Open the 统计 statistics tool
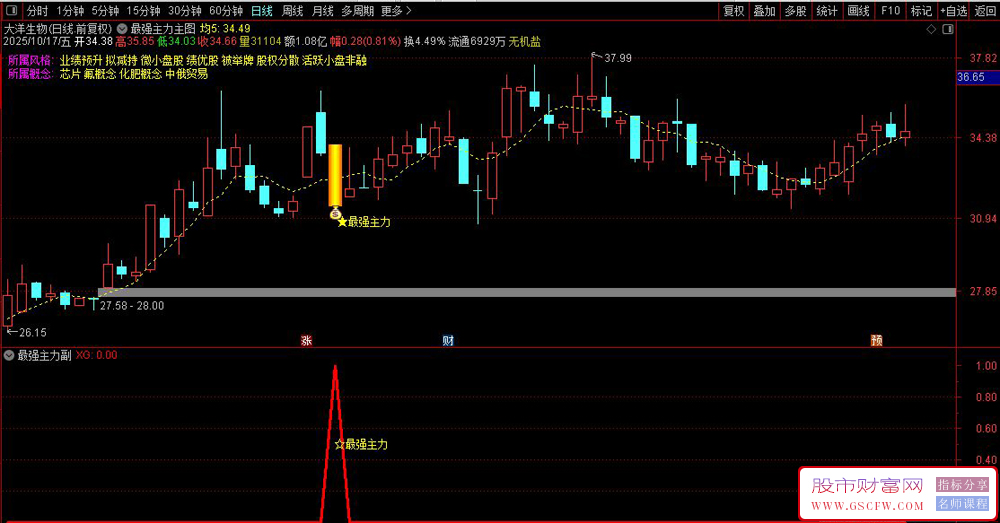This screenshot has height=523, width=1000. coord(827,10)
